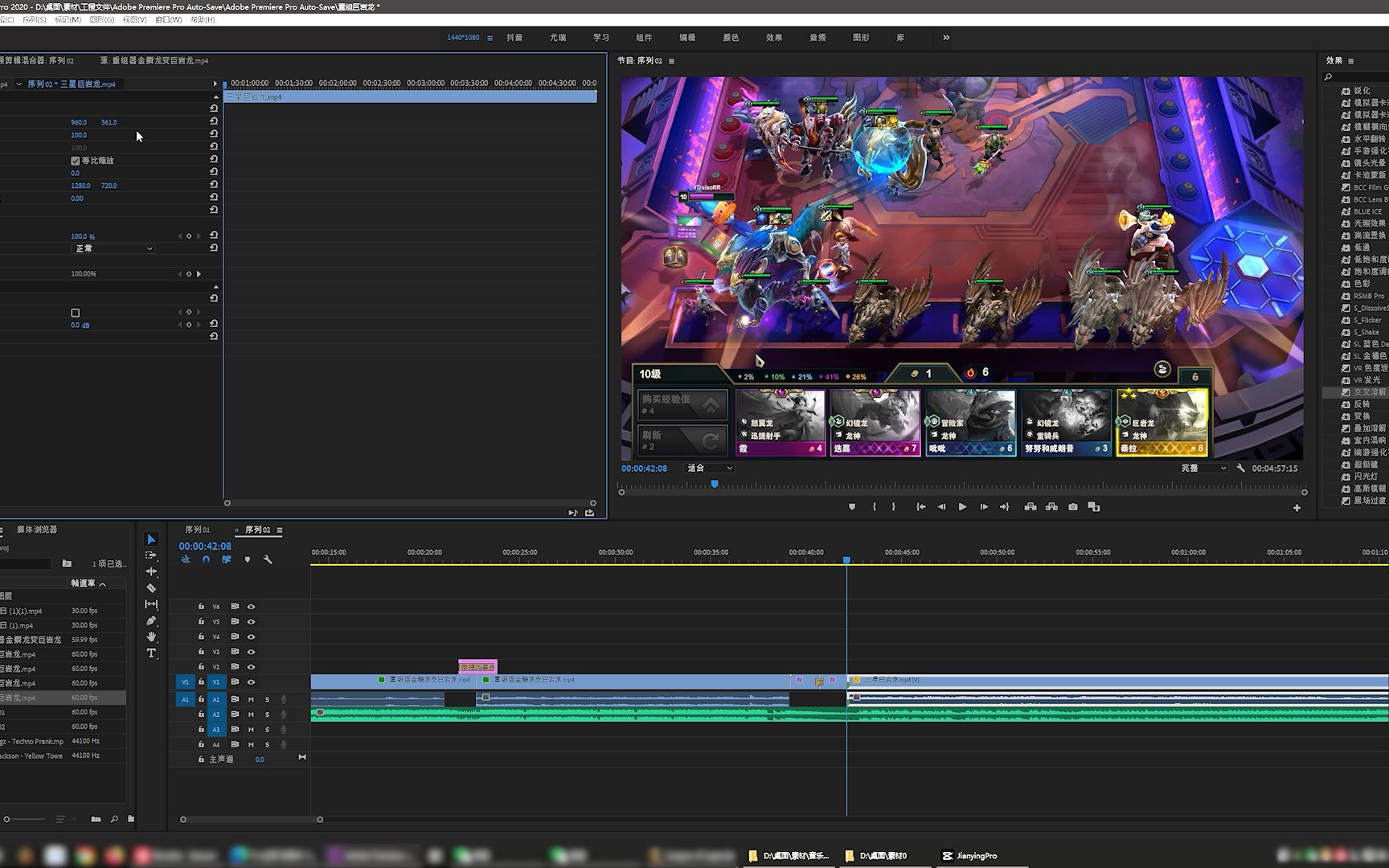Add marker in program monitor

[852, 507]
